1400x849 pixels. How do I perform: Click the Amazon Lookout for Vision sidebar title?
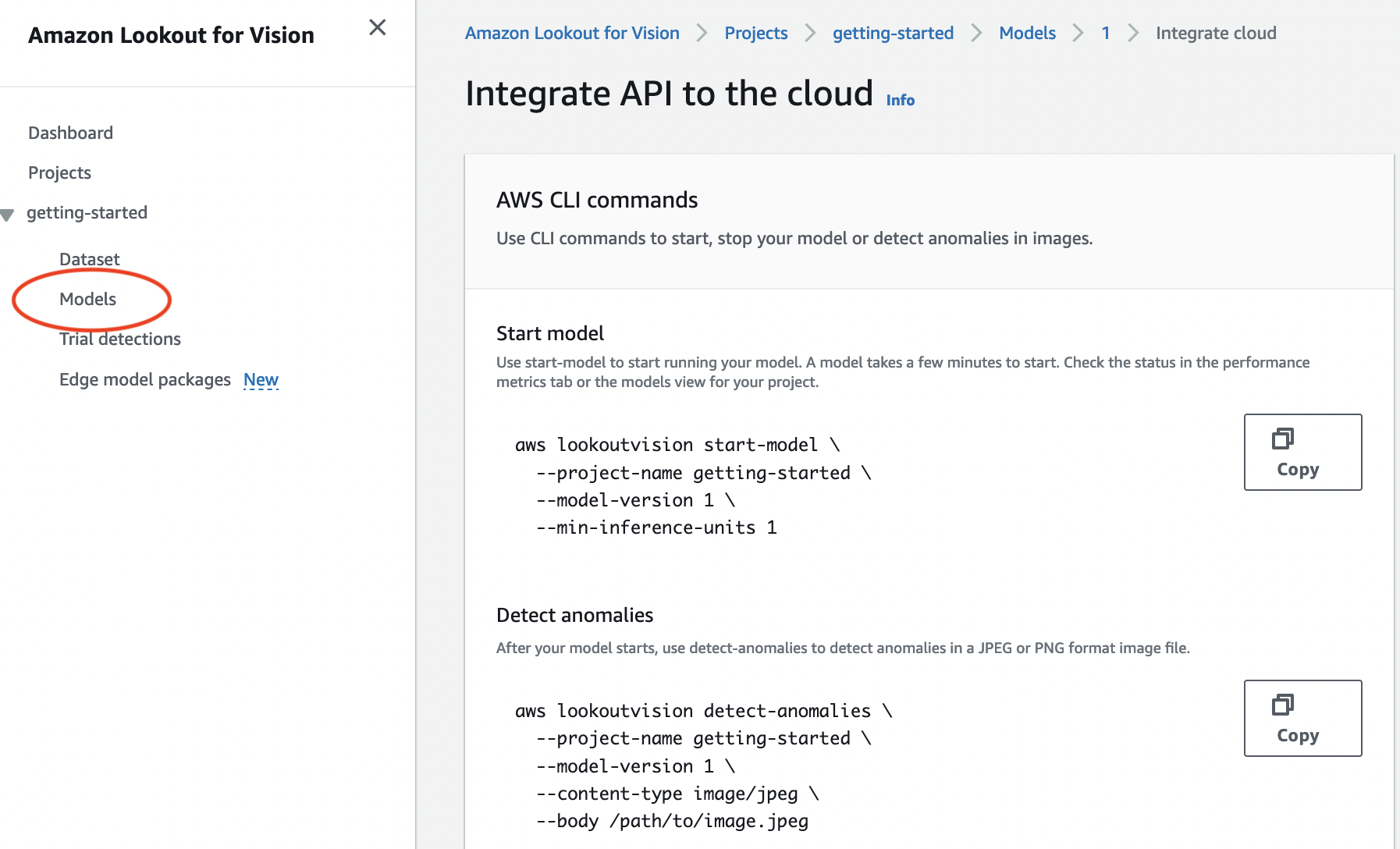click(x=171, y=35)
